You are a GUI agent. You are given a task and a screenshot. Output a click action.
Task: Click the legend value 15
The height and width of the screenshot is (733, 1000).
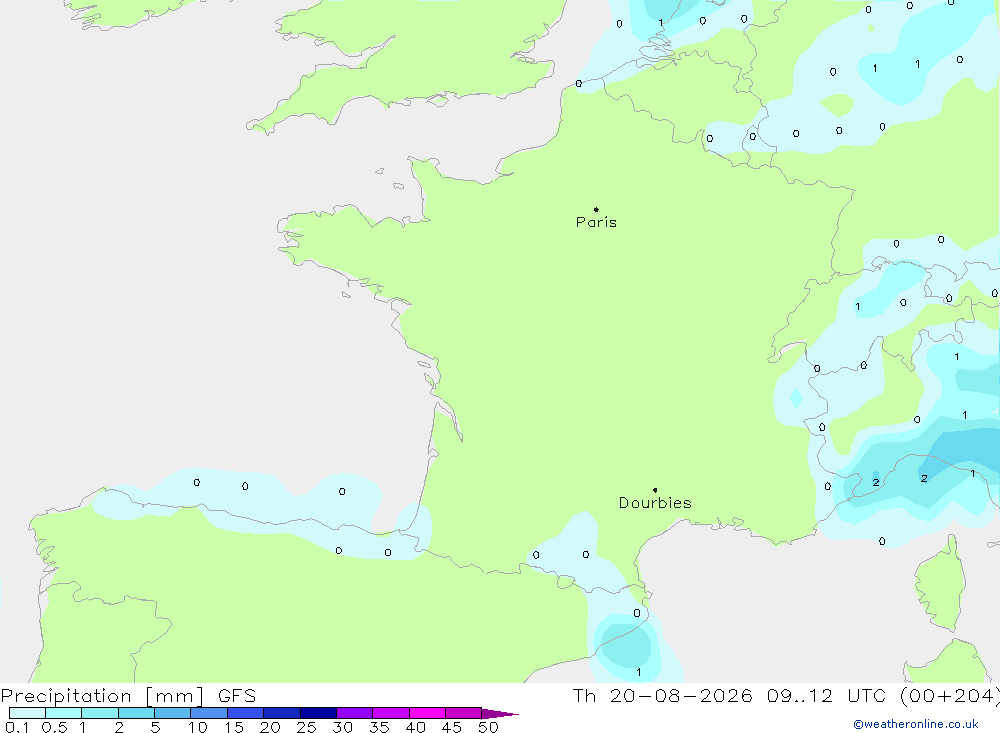coord(234,727)
